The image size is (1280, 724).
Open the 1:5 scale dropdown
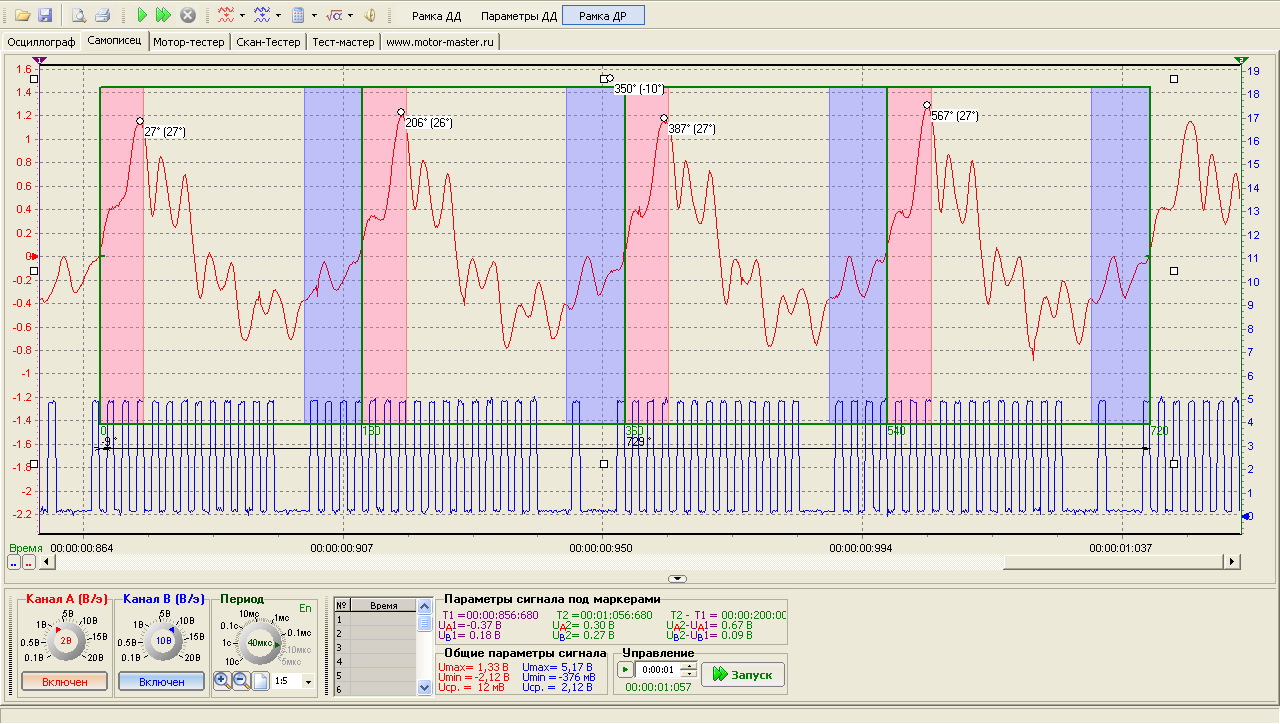pos(307,682)
